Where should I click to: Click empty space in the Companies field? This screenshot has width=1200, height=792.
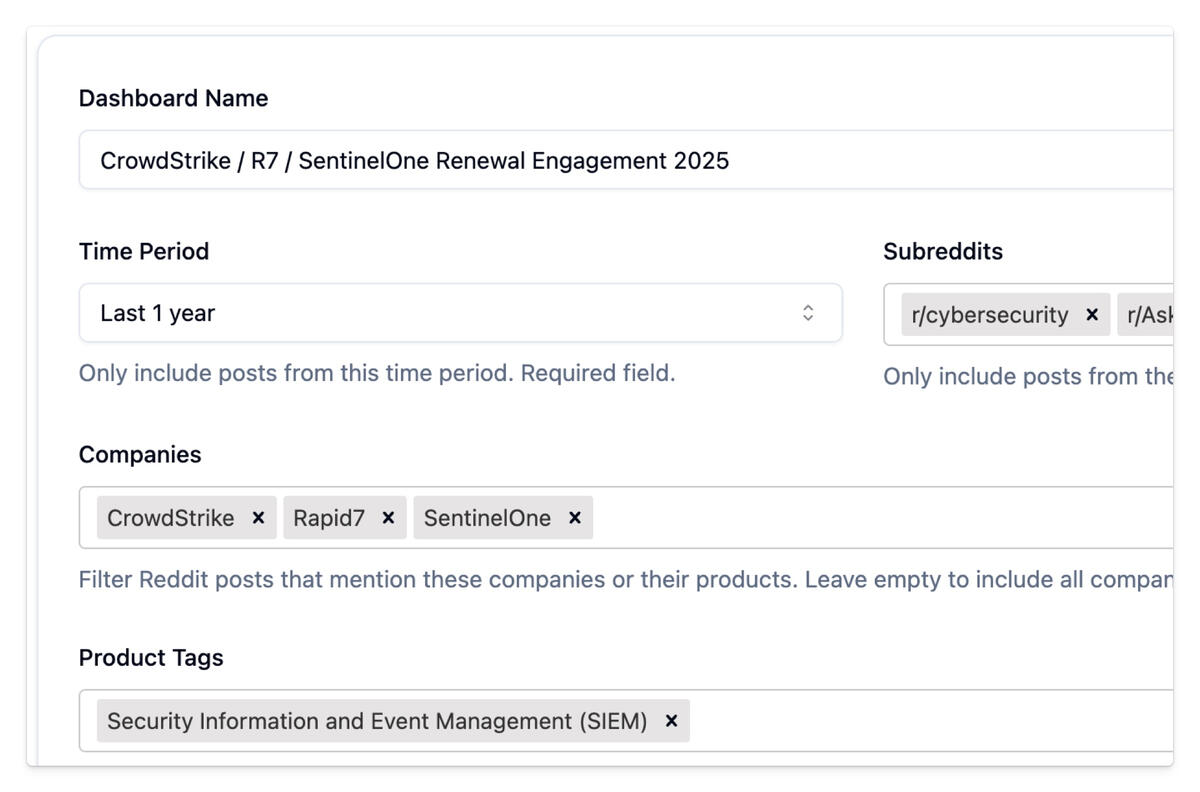click(x=880, y=518)
